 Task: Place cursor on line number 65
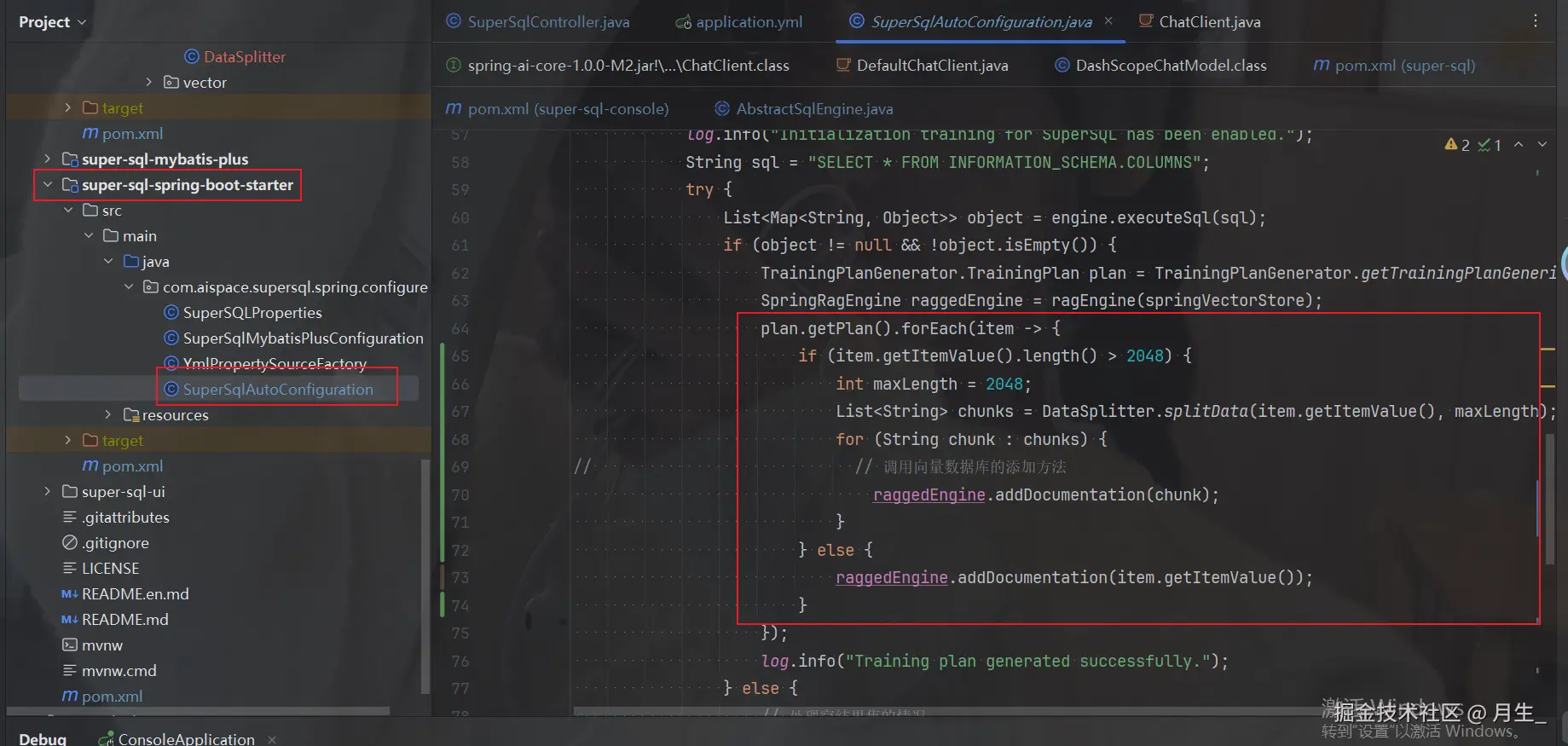pos(460,356)
